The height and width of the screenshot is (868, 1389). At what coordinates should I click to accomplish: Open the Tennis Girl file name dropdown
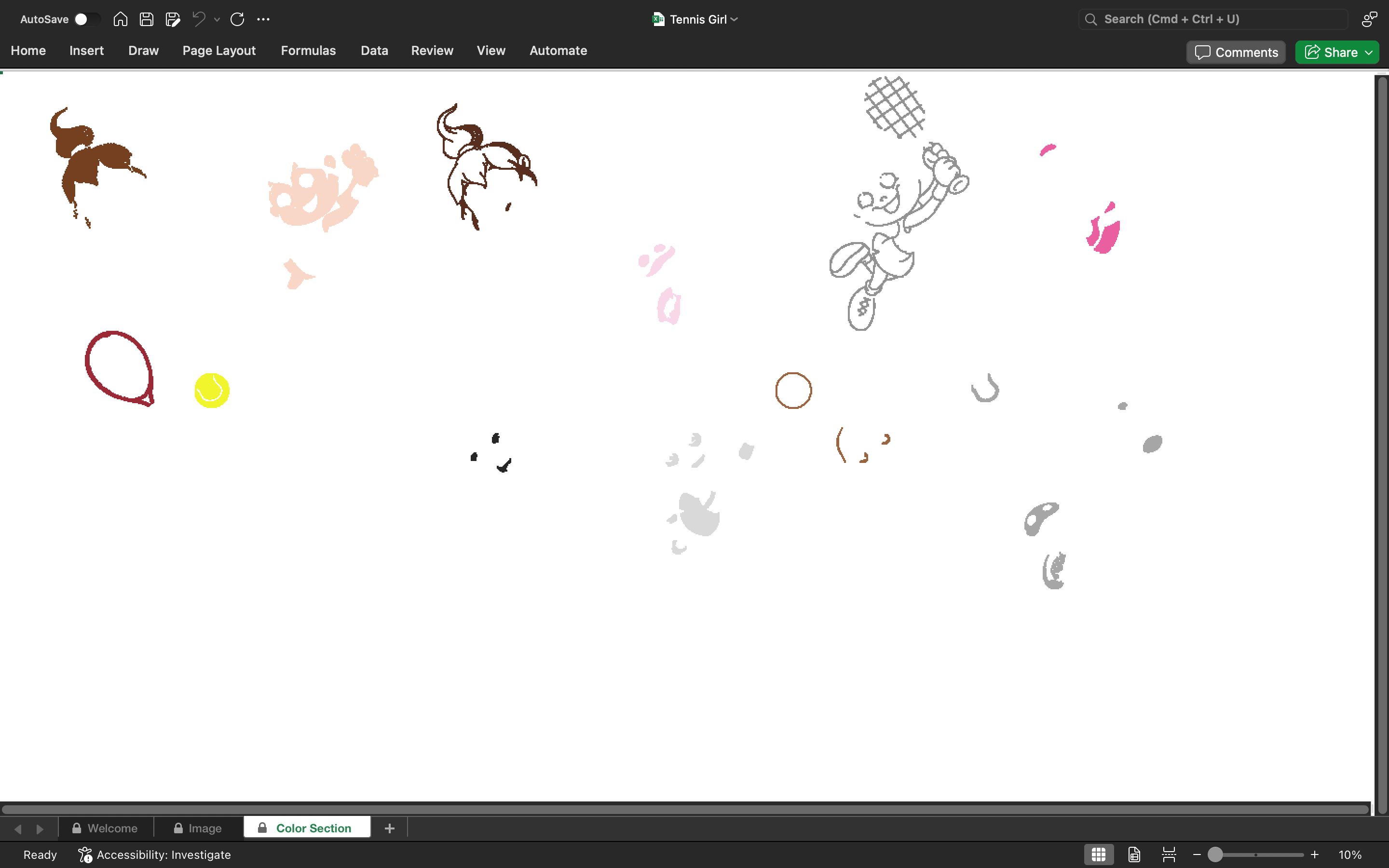click(x=695, y=19)
